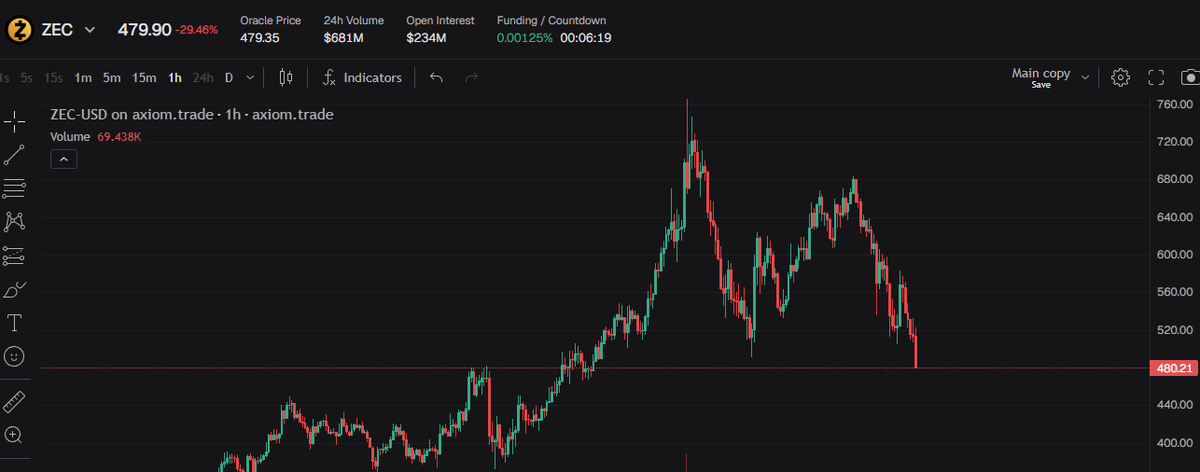Image resolution: width=1200 pixels, height=472 pixels.
Task: Click the 720.00 price axis label
Action: tap(1176, 142)
